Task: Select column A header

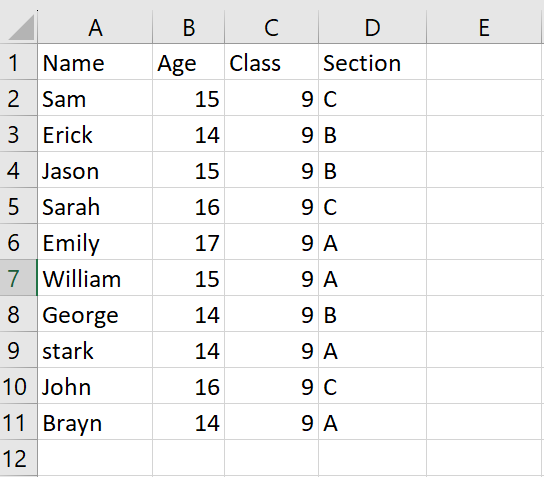Action: (95, 27)
